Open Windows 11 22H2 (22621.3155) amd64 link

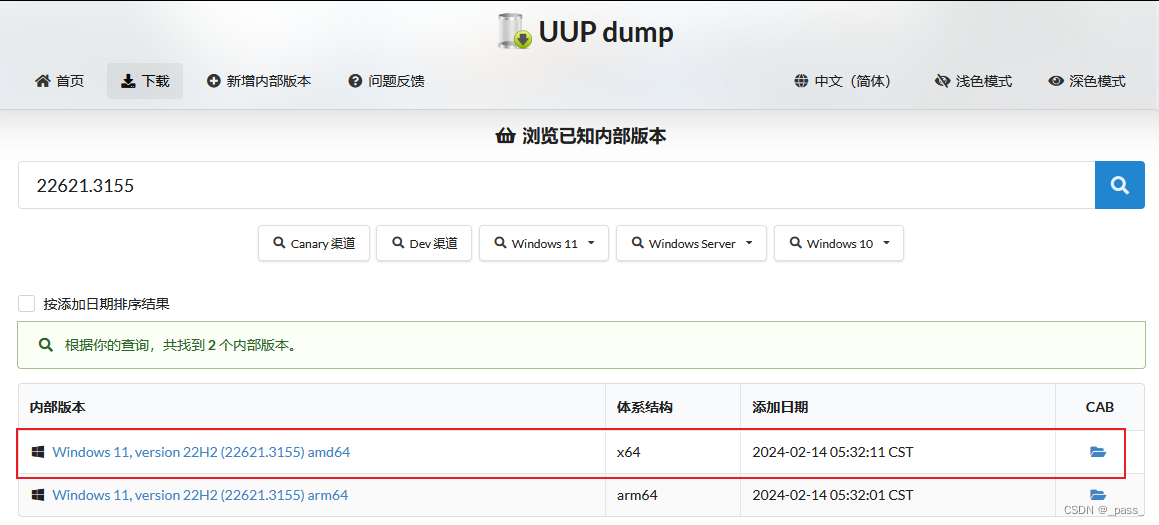click(x=201, y=451)
